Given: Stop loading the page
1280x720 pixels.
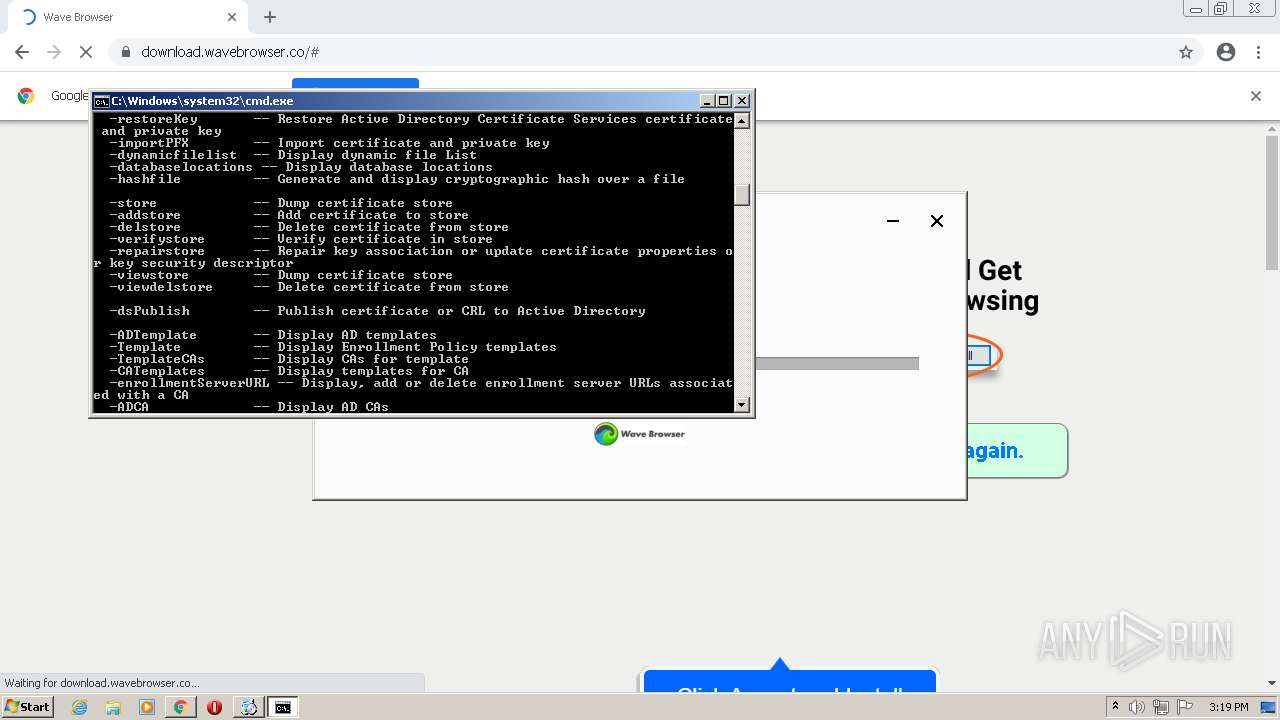Looking at the screenshot, I should [86, 52].
